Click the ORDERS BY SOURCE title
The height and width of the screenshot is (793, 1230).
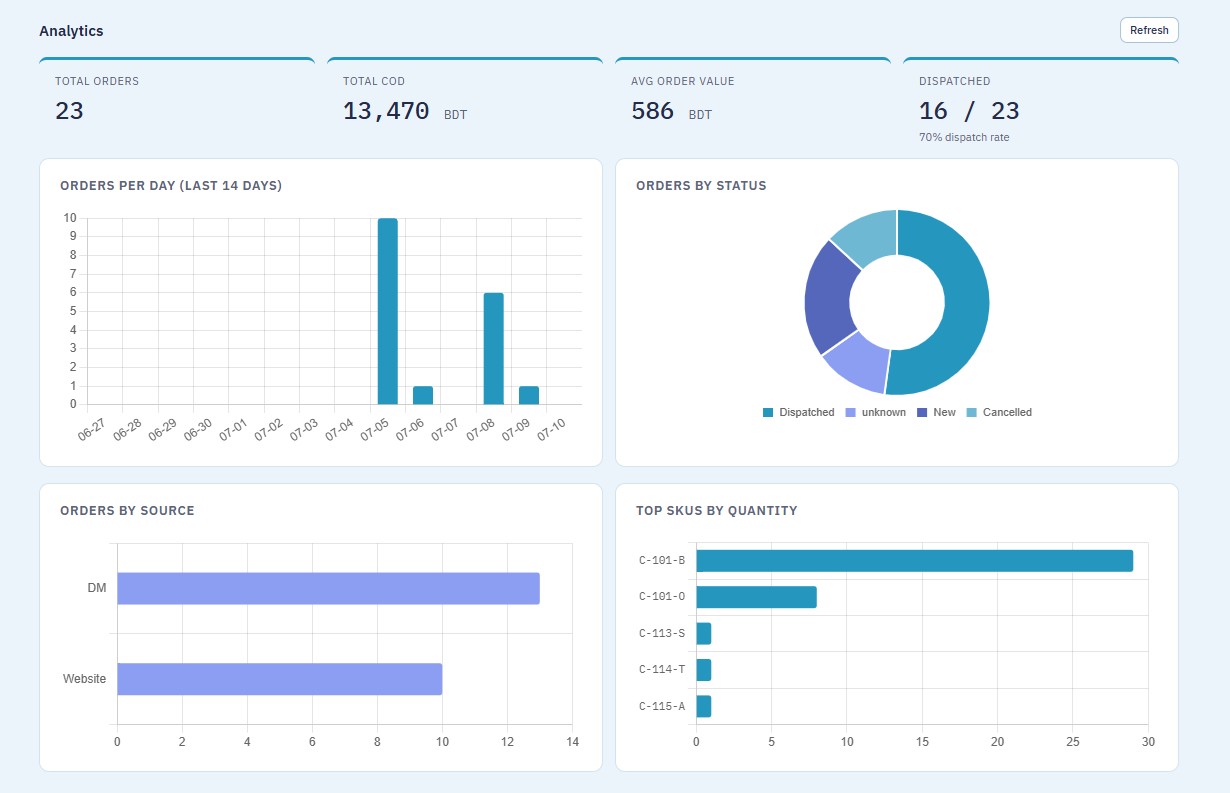pos(127,511)
